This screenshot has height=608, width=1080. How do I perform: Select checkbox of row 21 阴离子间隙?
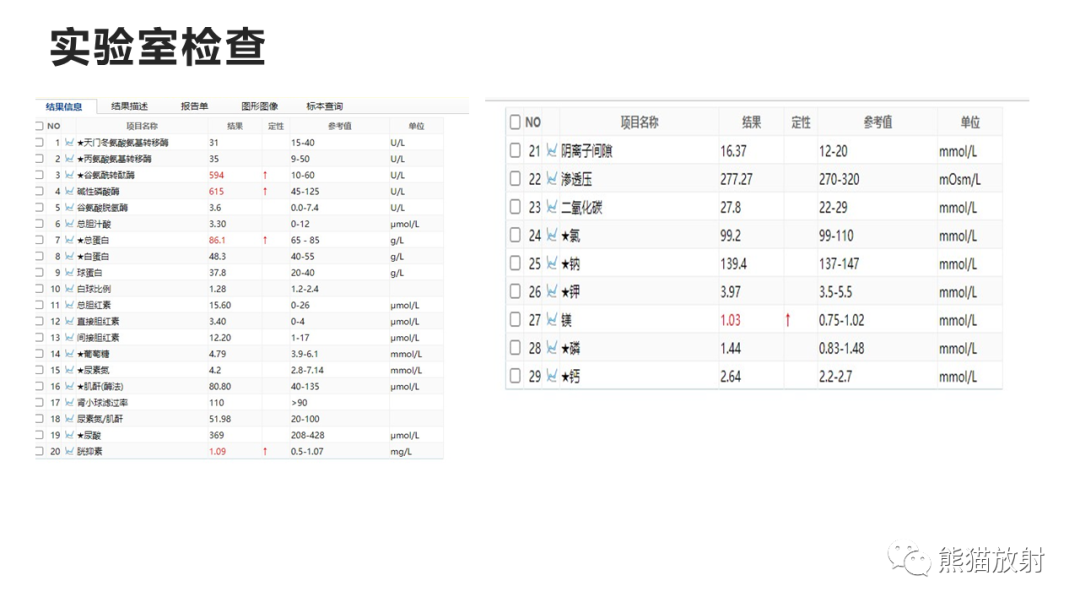pyautogui.click(x=515, y=150)
